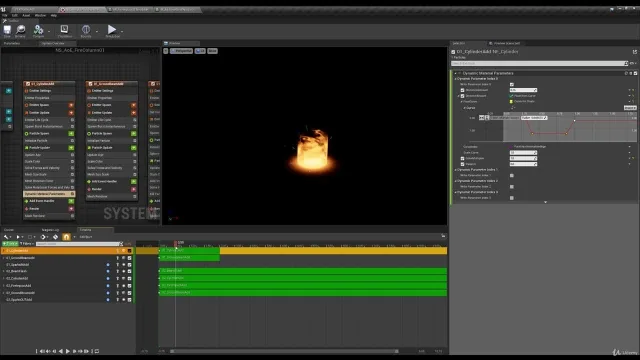Open the File menu

[4, 16]
